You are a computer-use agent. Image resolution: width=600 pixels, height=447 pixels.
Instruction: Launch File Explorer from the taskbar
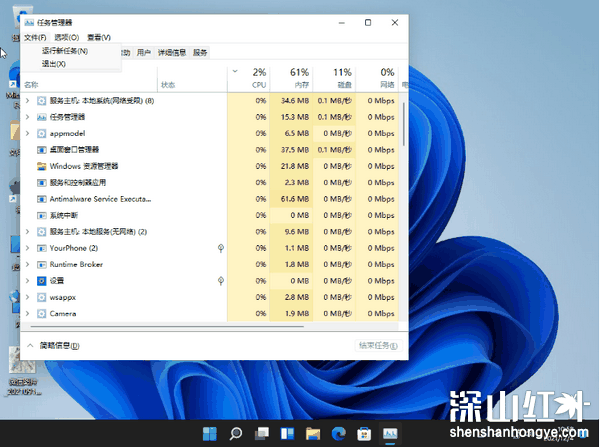tap(313, 434)
